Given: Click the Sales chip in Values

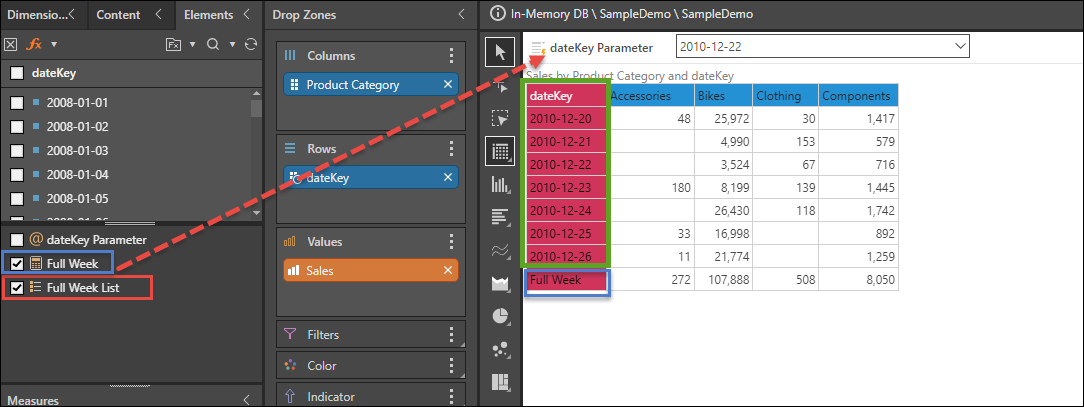Looking at the screenshot, I should (360, 270).
